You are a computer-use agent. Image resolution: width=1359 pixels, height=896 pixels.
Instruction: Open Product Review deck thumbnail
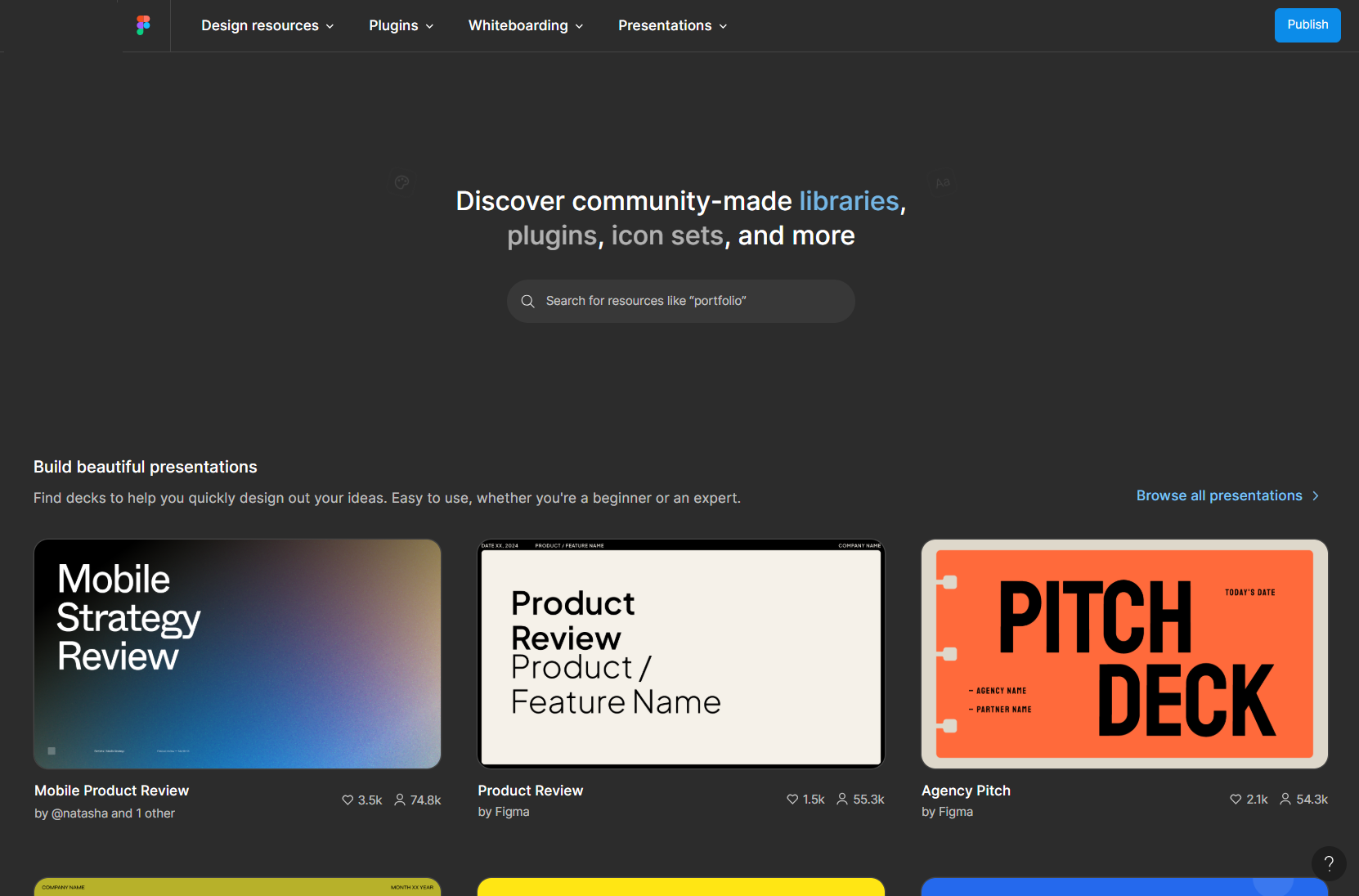click(x=681, y=654)
